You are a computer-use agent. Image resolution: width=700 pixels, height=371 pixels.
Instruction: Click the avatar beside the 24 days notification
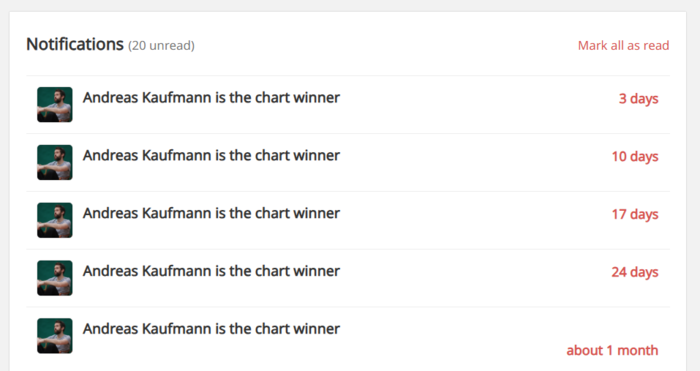tap(54, 278)
